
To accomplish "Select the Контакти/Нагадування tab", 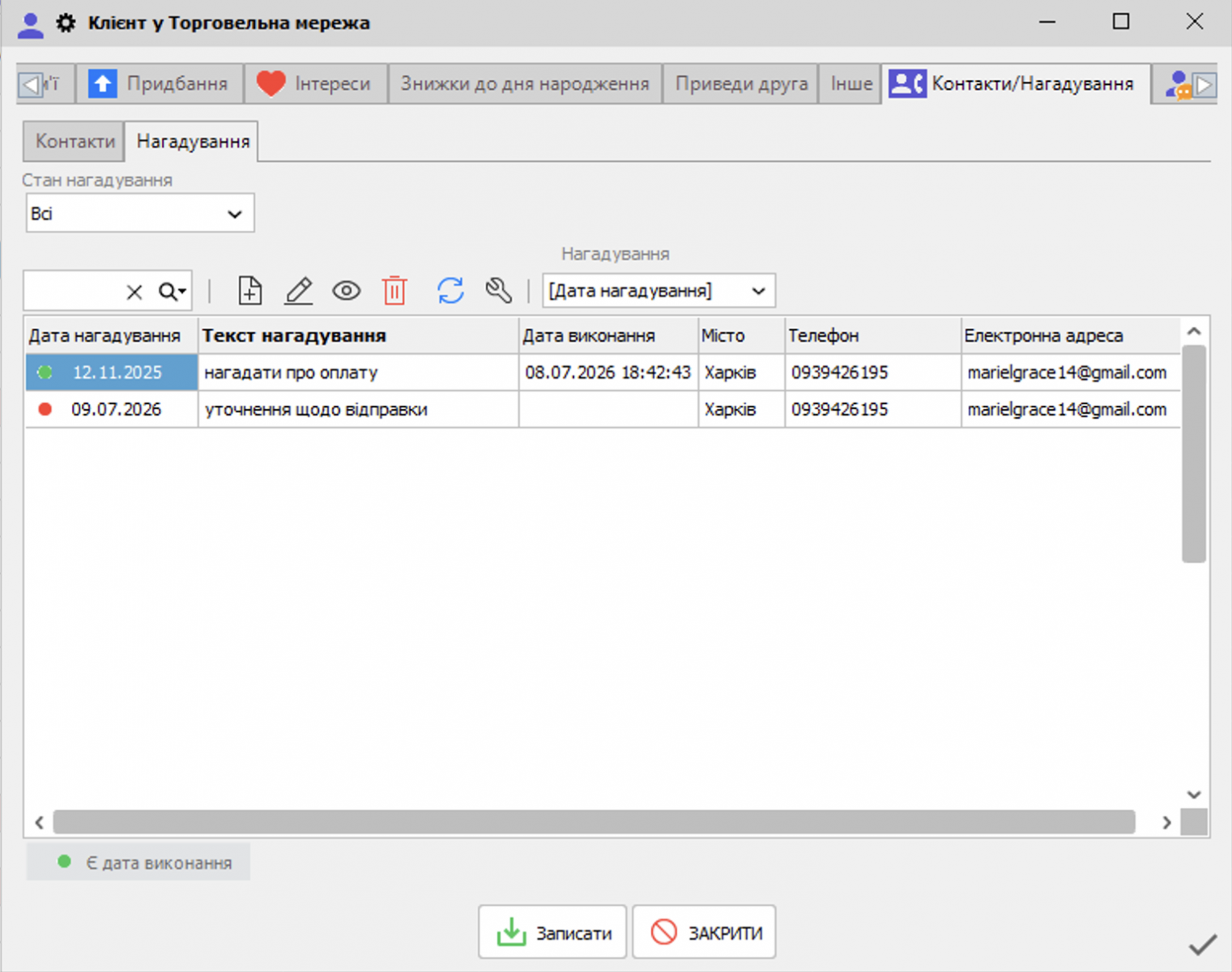I will point(1016,83).
